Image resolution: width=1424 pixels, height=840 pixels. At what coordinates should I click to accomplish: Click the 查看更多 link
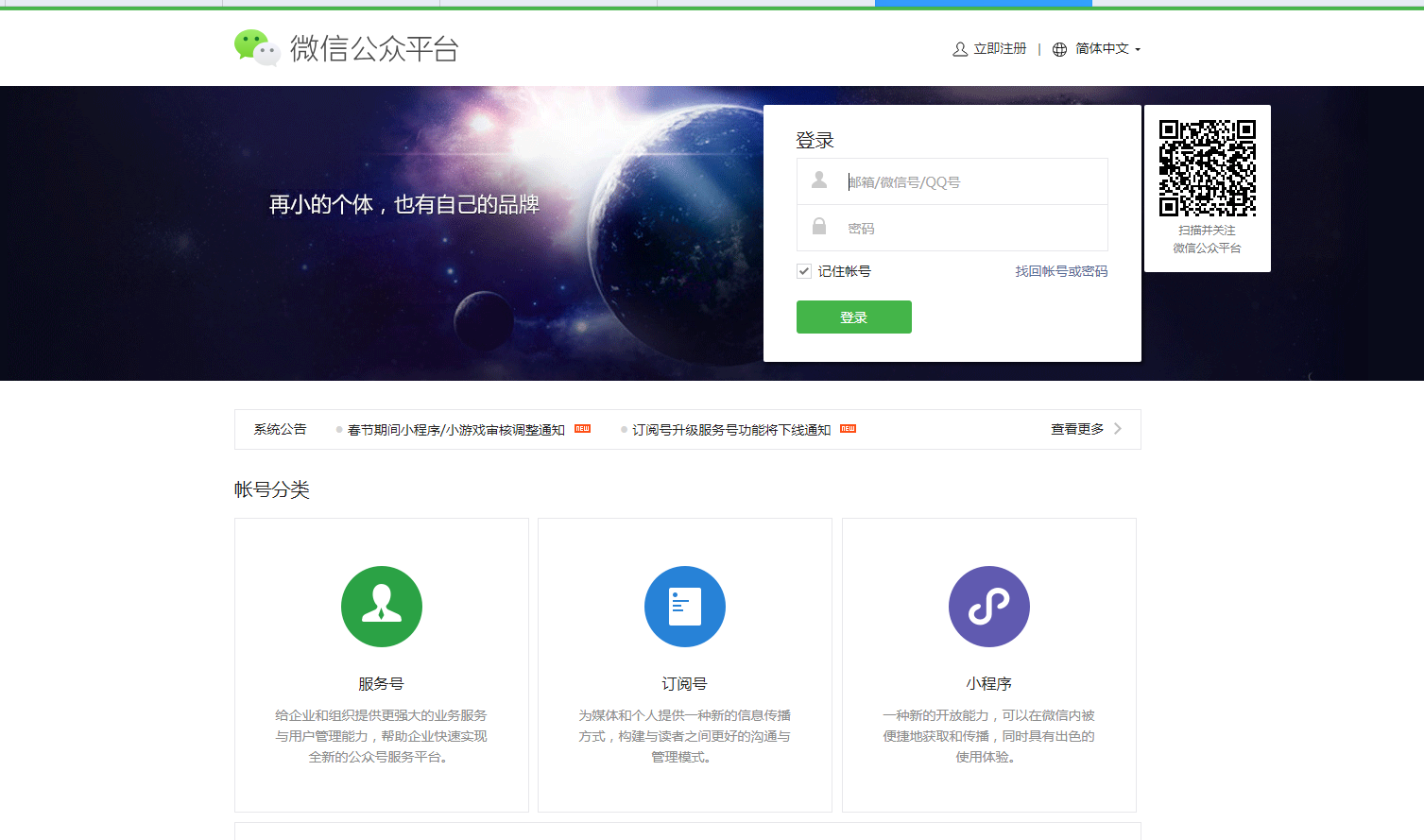pos(1077,429)
